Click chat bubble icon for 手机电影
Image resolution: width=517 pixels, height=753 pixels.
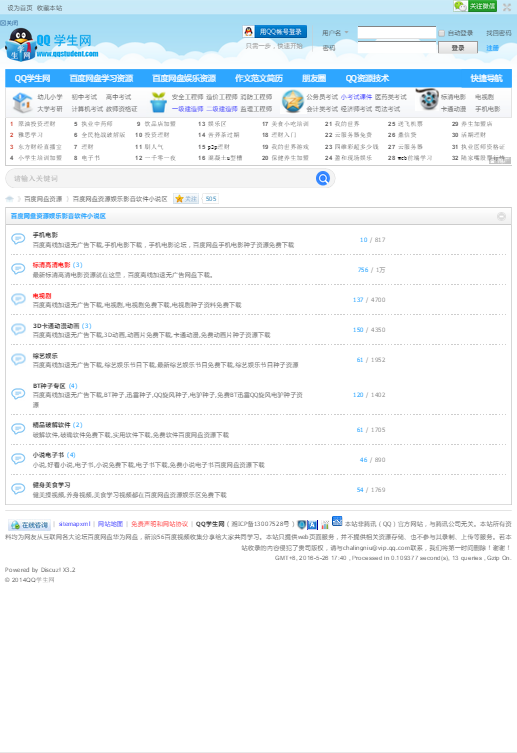(18, 239)
